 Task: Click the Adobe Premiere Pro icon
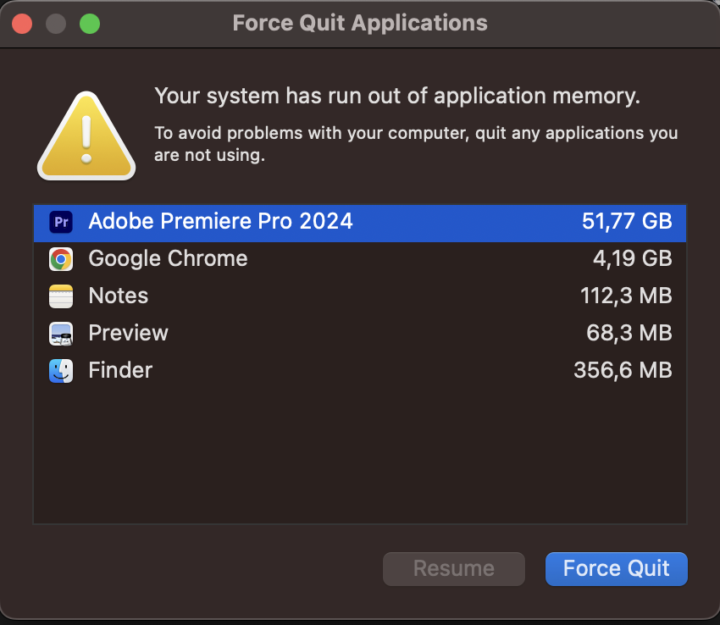point(61,222)
